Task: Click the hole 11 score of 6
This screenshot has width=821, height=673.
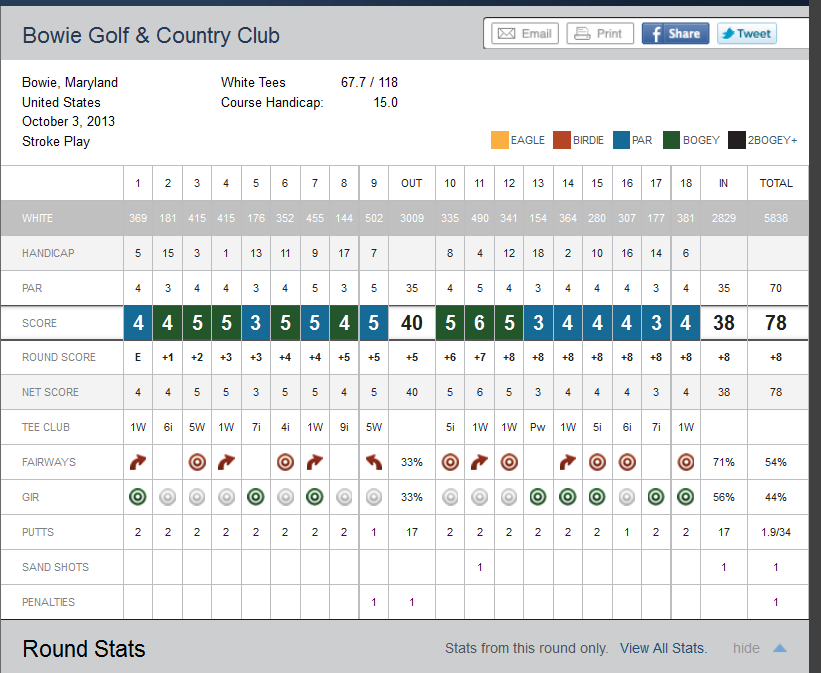Action: (x=480, y=323)
